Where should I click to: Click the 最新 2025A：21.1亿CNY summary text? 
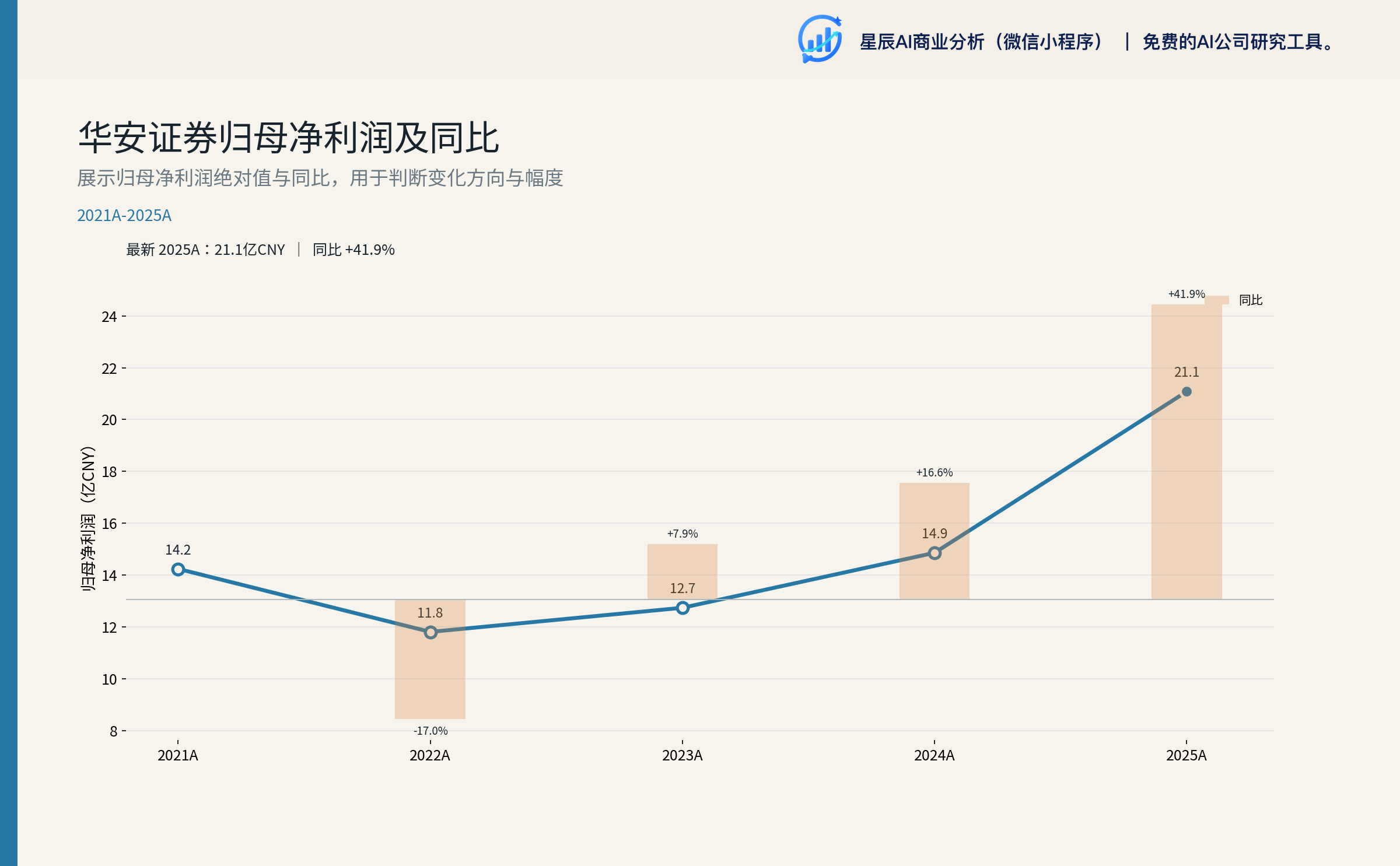205,250
